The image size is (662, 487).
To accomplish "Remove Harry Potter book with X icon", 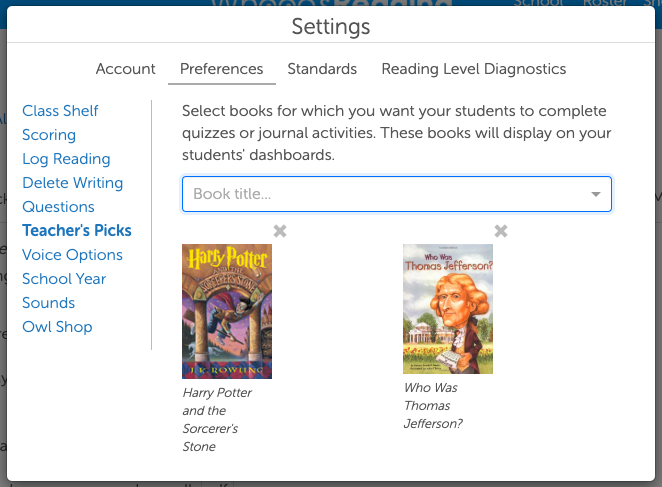I will tap(280, 231).
